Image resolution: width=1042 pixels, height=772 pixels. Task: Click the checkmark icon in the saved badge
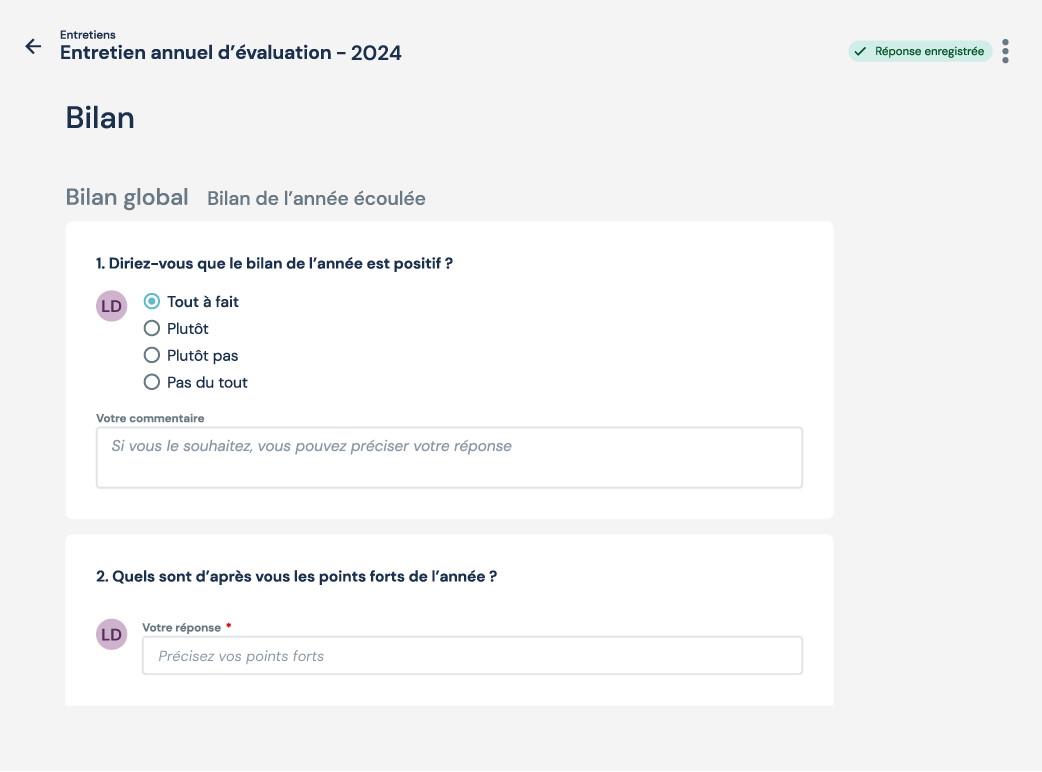point(860,51)
